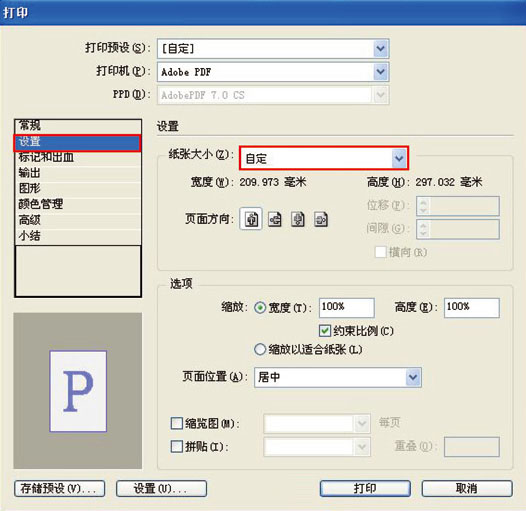Select 颜色管理 in the category list
Screen dimensions: 526x511
pos(78,204)
